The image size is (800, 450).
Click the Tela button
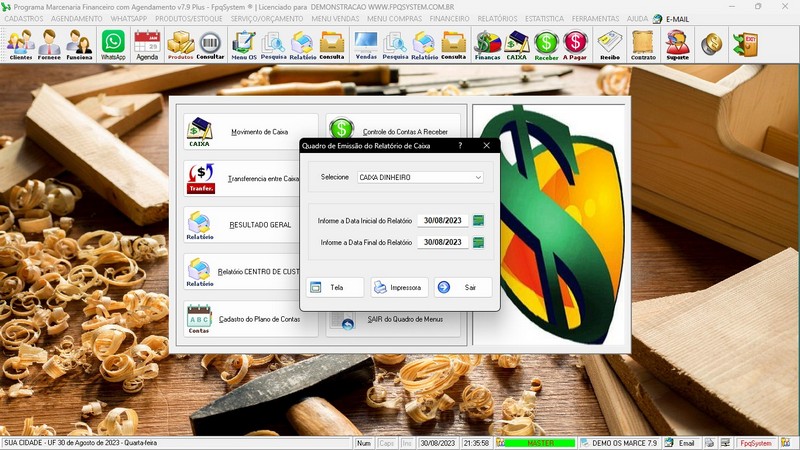point(335,288)
